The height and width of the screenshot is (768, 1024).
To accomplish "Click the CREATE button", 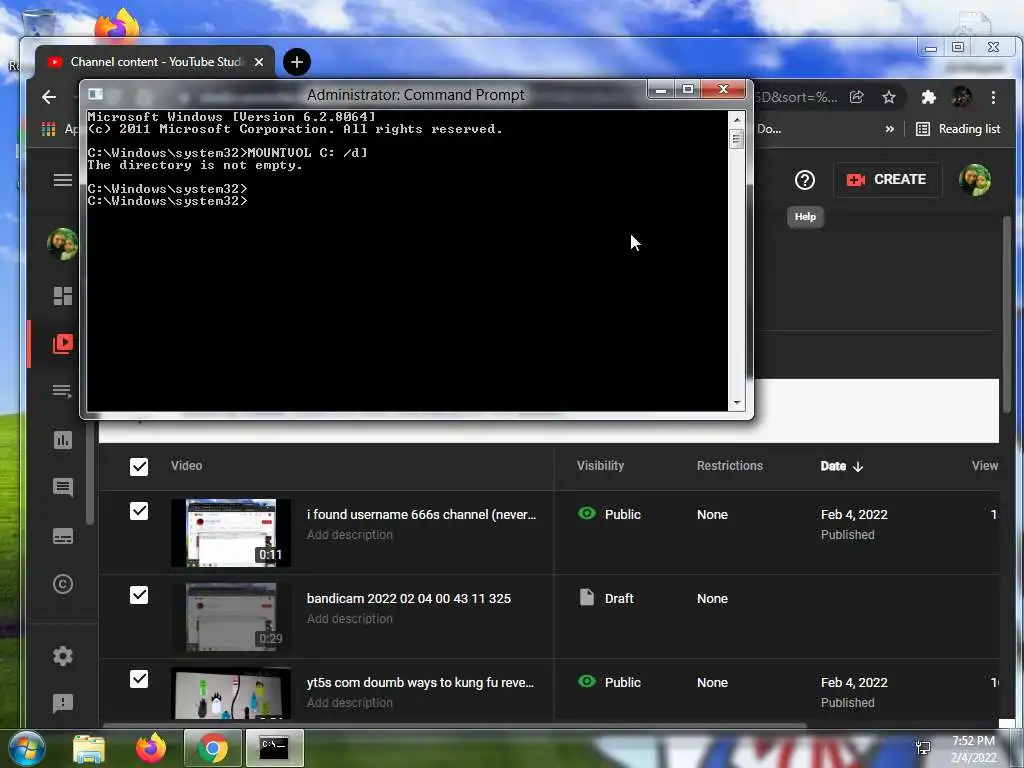I will point(887,180).
